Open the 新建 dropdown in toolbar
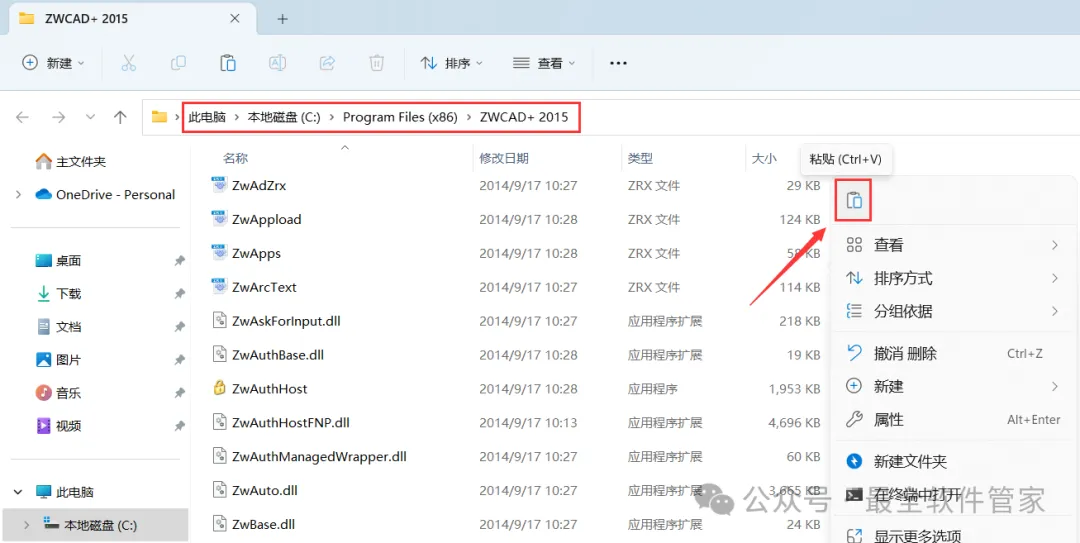This screenshot has width=1080, height=543. tap(53, 63)
